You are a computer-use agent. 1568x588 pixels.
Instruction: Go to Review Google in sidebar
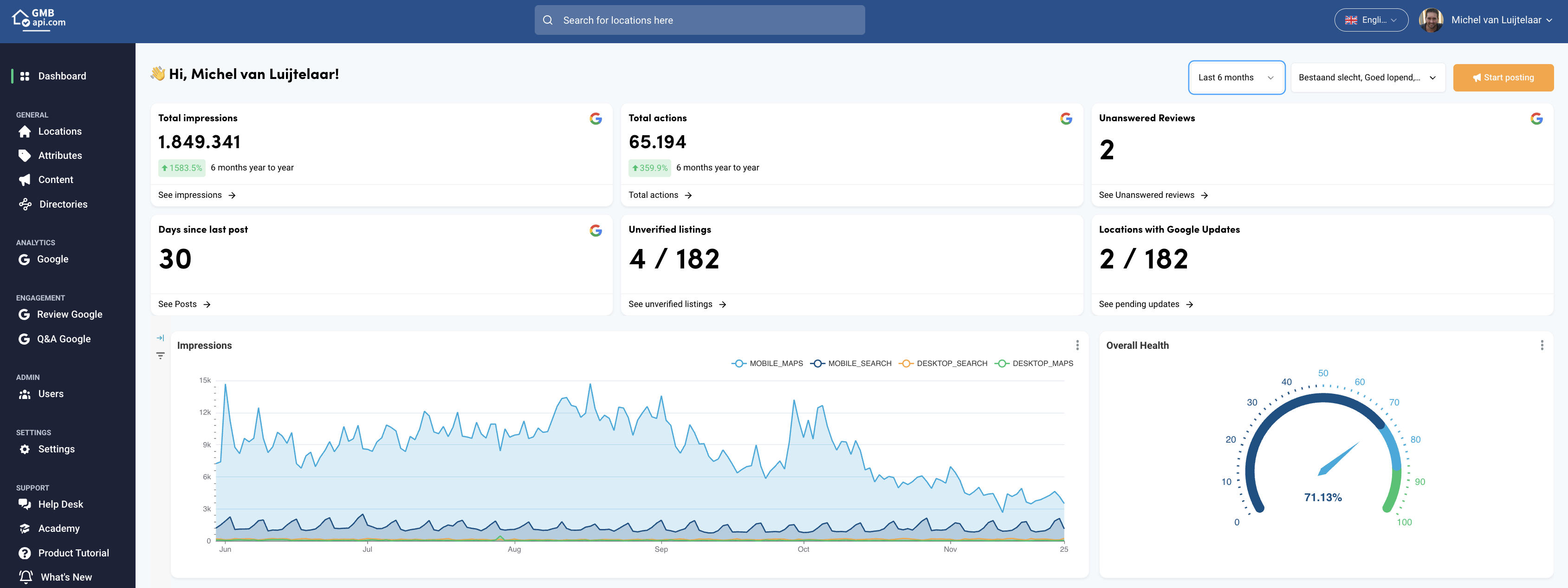click(x=69, y=314)
